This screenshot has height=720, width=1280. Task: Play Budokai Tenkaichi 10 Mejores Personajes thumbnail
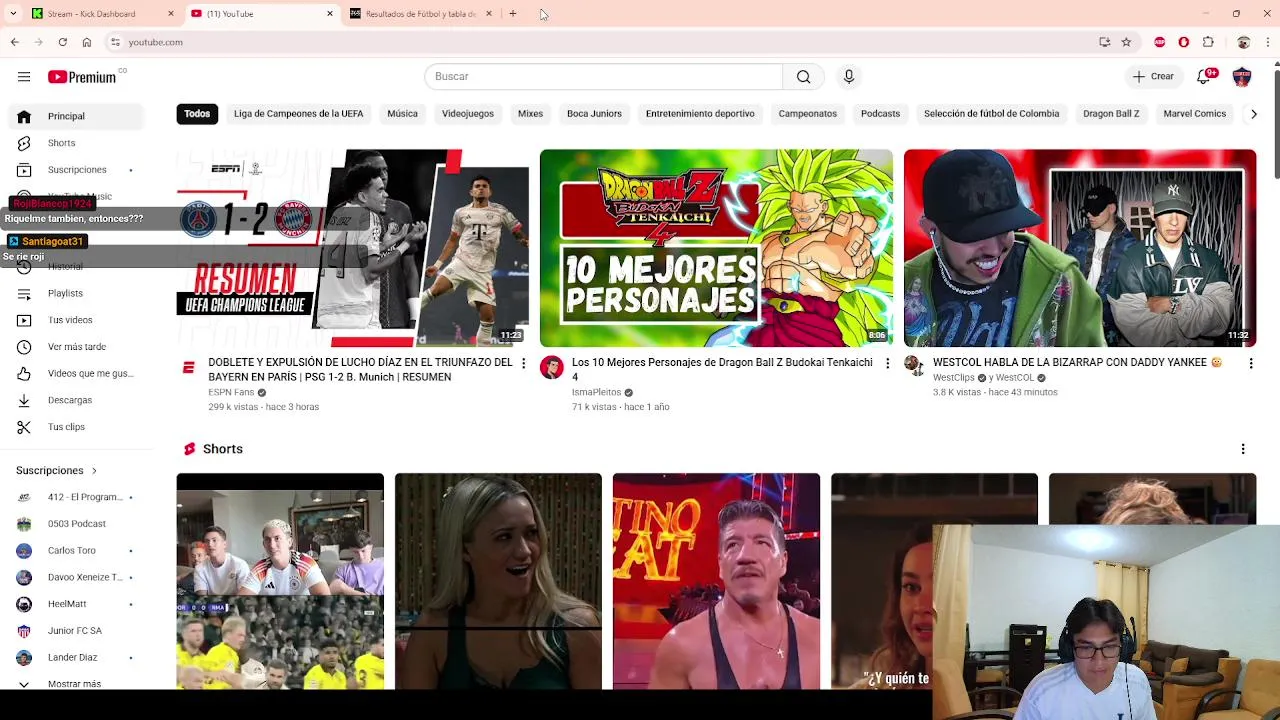(x=716, y=248)
